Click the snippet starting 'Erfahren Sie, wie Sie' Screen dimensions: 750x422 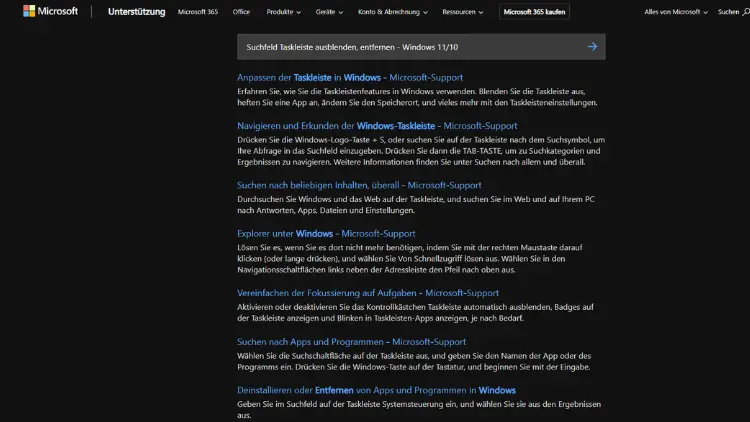pyautogui.click(x=417, y=97)
